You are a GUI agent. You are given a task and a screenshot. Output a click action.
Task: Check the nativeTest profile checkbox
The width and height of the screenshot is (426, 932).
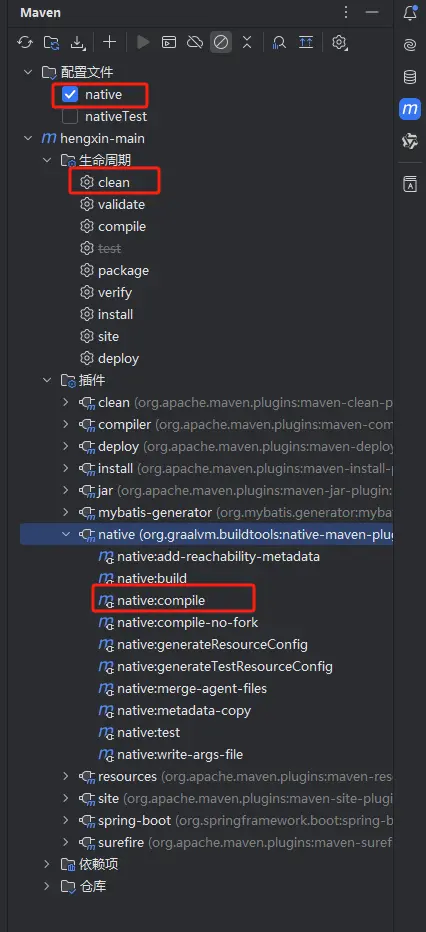coord(70,116)
